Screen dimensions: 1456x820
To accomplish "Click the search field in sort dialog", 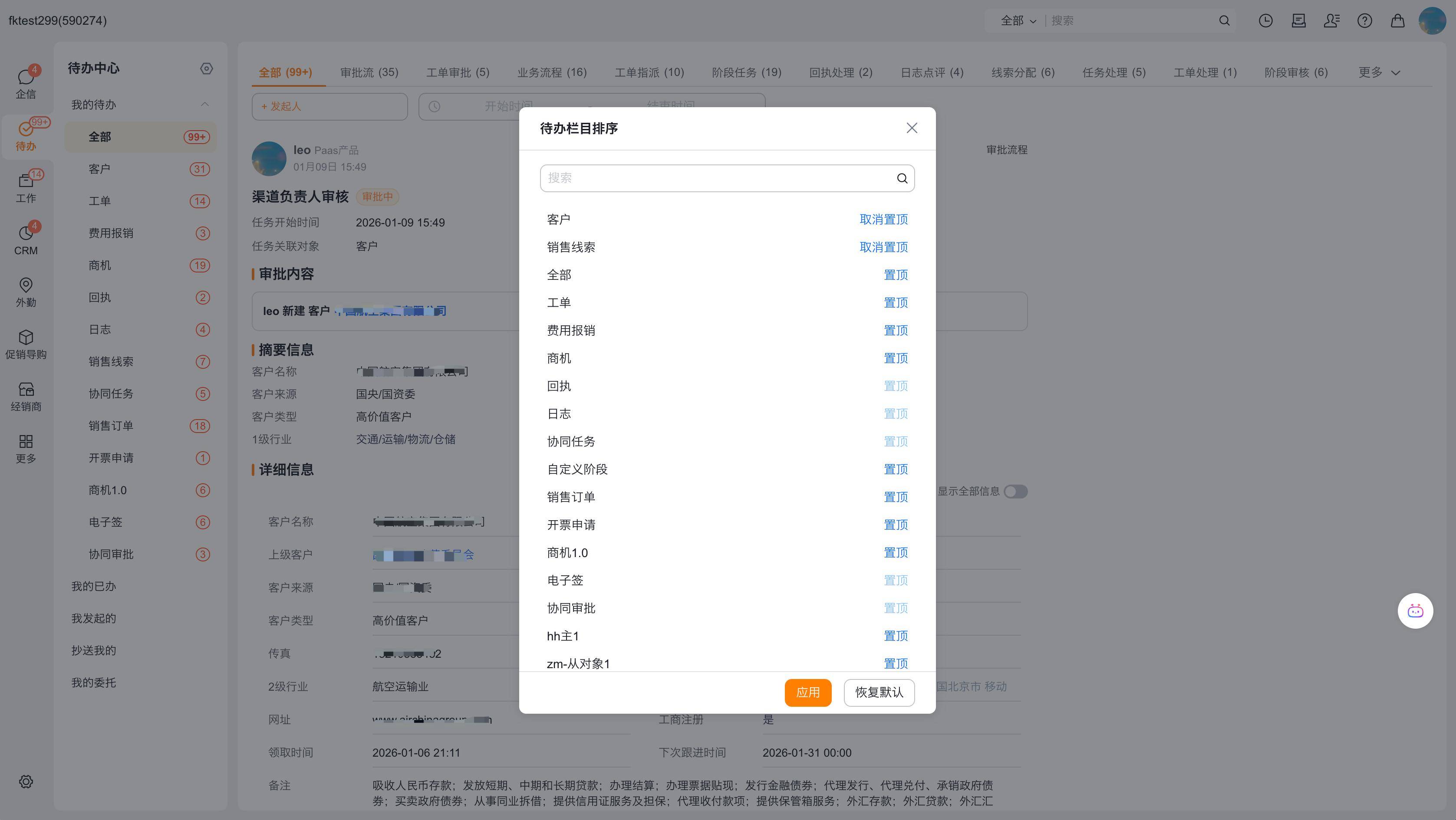I will point(718,178).
